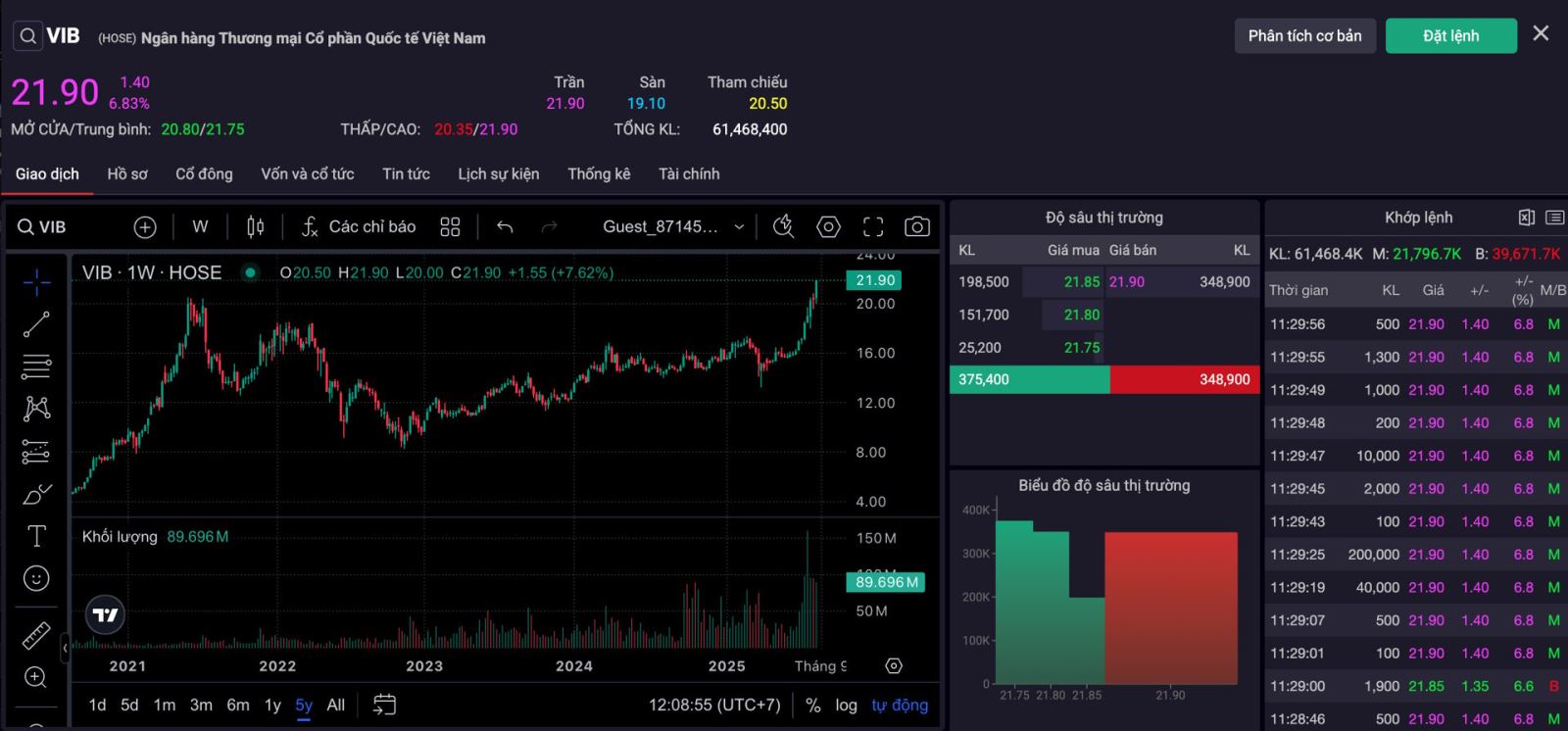Screen dimensions: 1568x731
Task: Open go-to-date calendar icon
Action: pyautogui.click(x=384, y=705)
